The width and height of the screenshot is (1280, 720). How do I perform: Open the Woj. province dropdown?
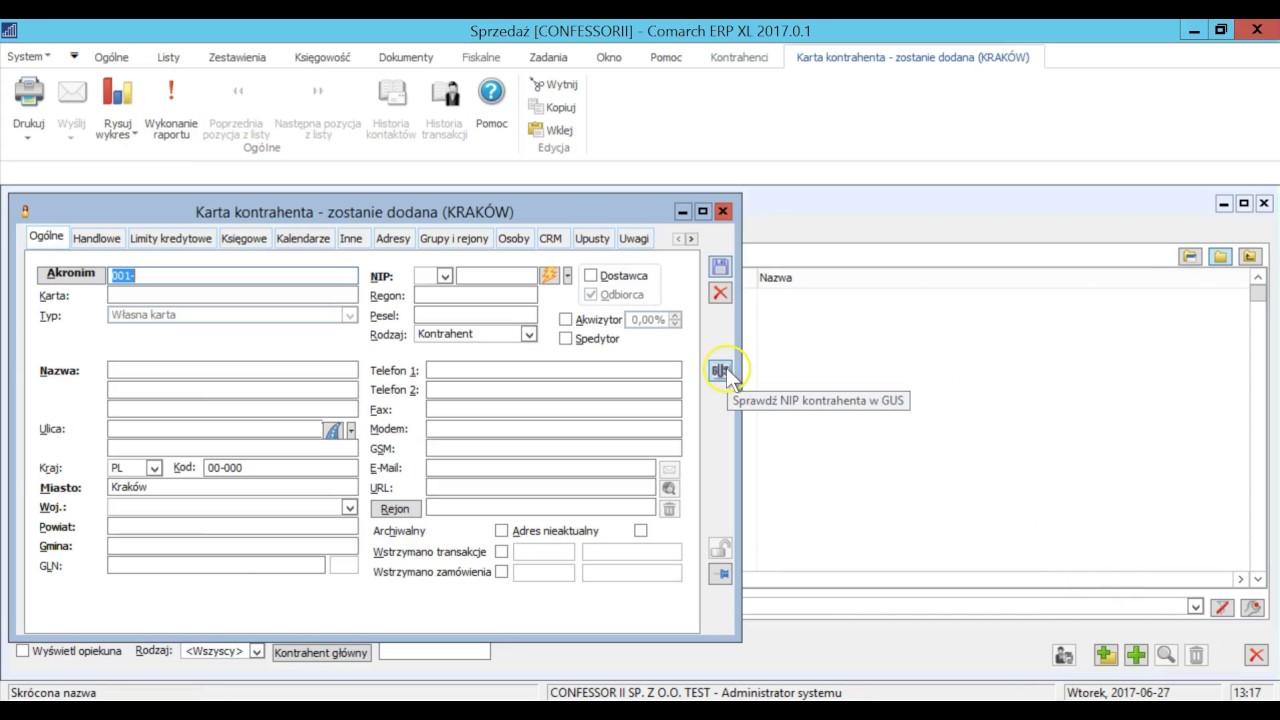coord(350,508)
